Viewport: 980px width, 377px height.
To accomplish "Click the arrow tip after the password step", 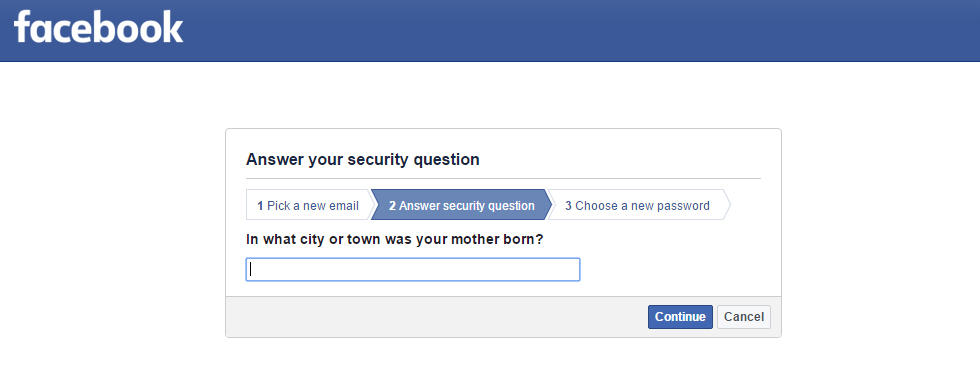I will click(728, 205).
